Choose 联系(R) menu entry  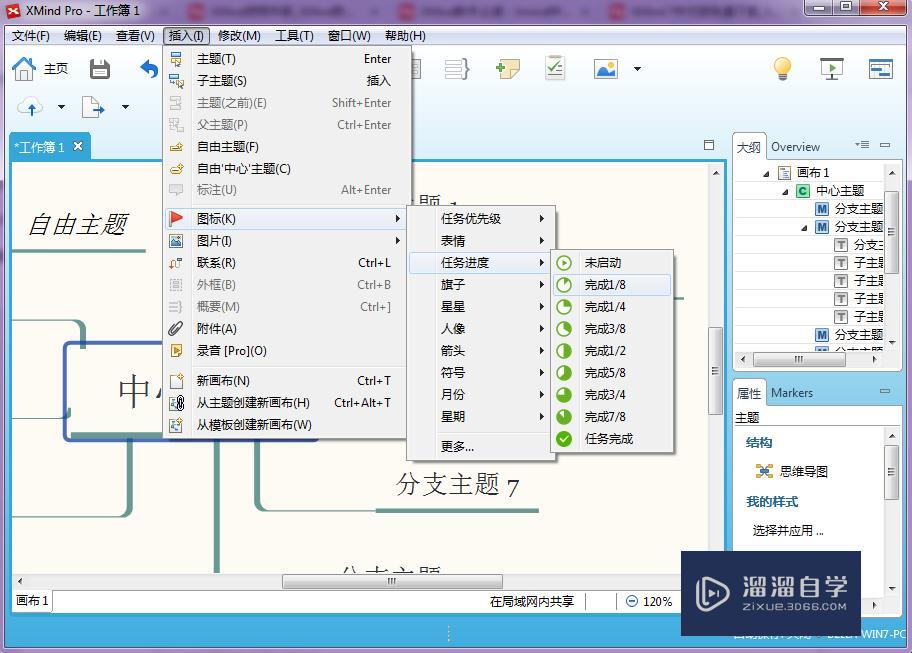coord(286,263)
